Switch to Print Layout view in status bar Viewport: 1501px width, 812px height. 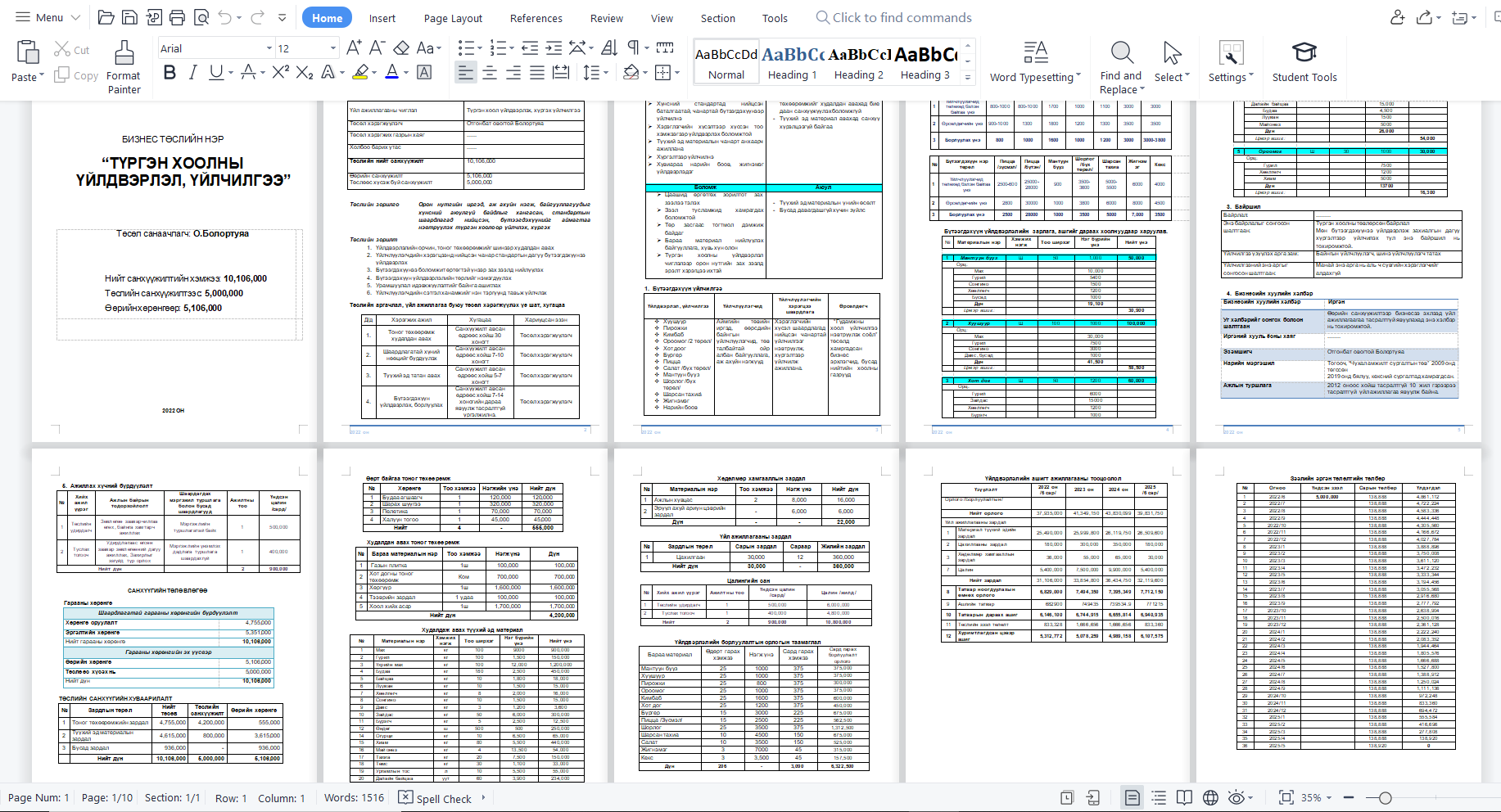click(1132, 797)
